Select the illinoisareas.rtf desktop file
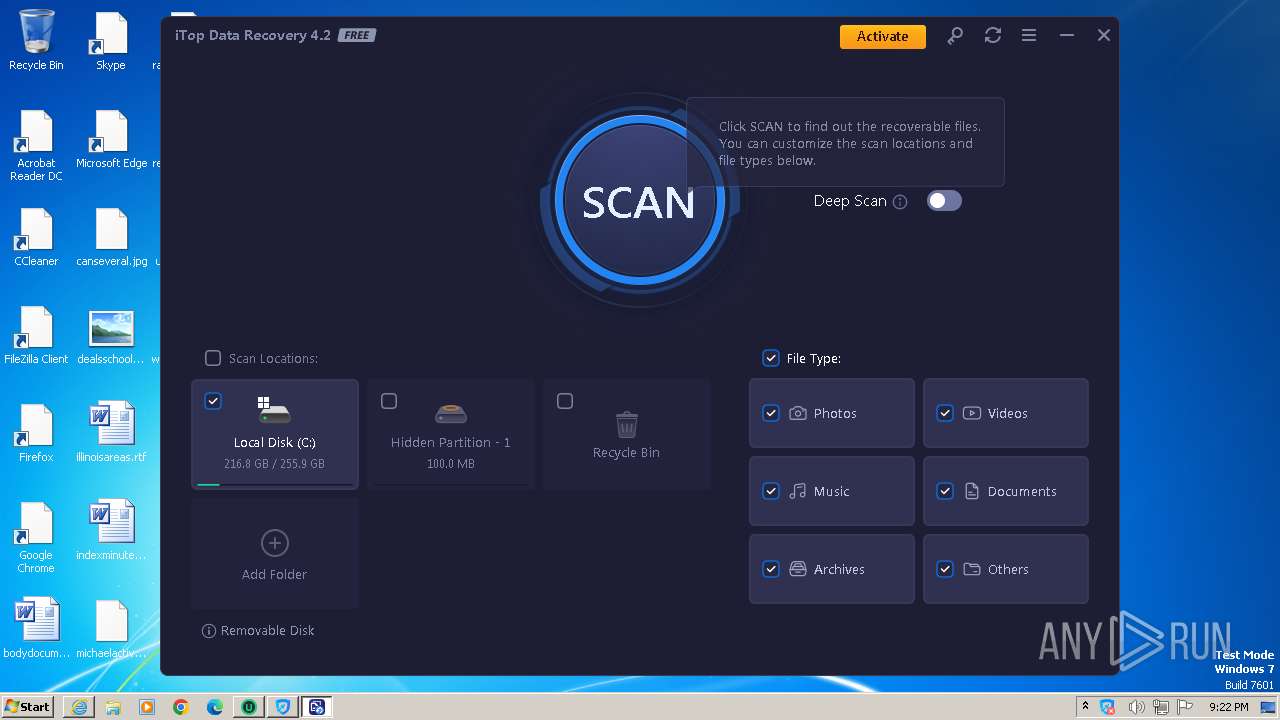Viewport: 1280px width, 720px height. (111, 433)
